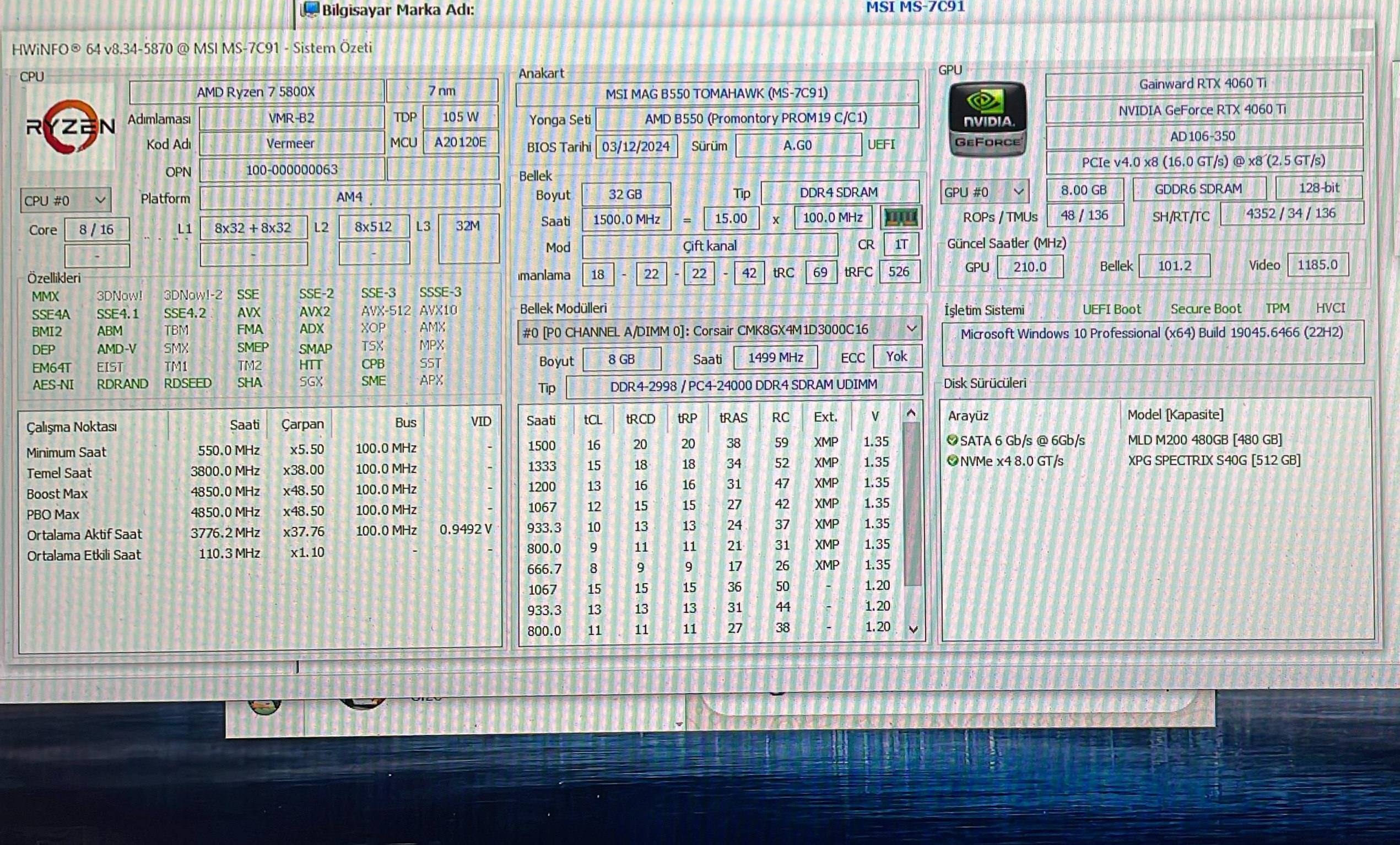Select the MSI MAG B550 TOMAHAWK motherboard field
The width and height of the screenshot is (1400, 845).
click(x=716, y=93)
